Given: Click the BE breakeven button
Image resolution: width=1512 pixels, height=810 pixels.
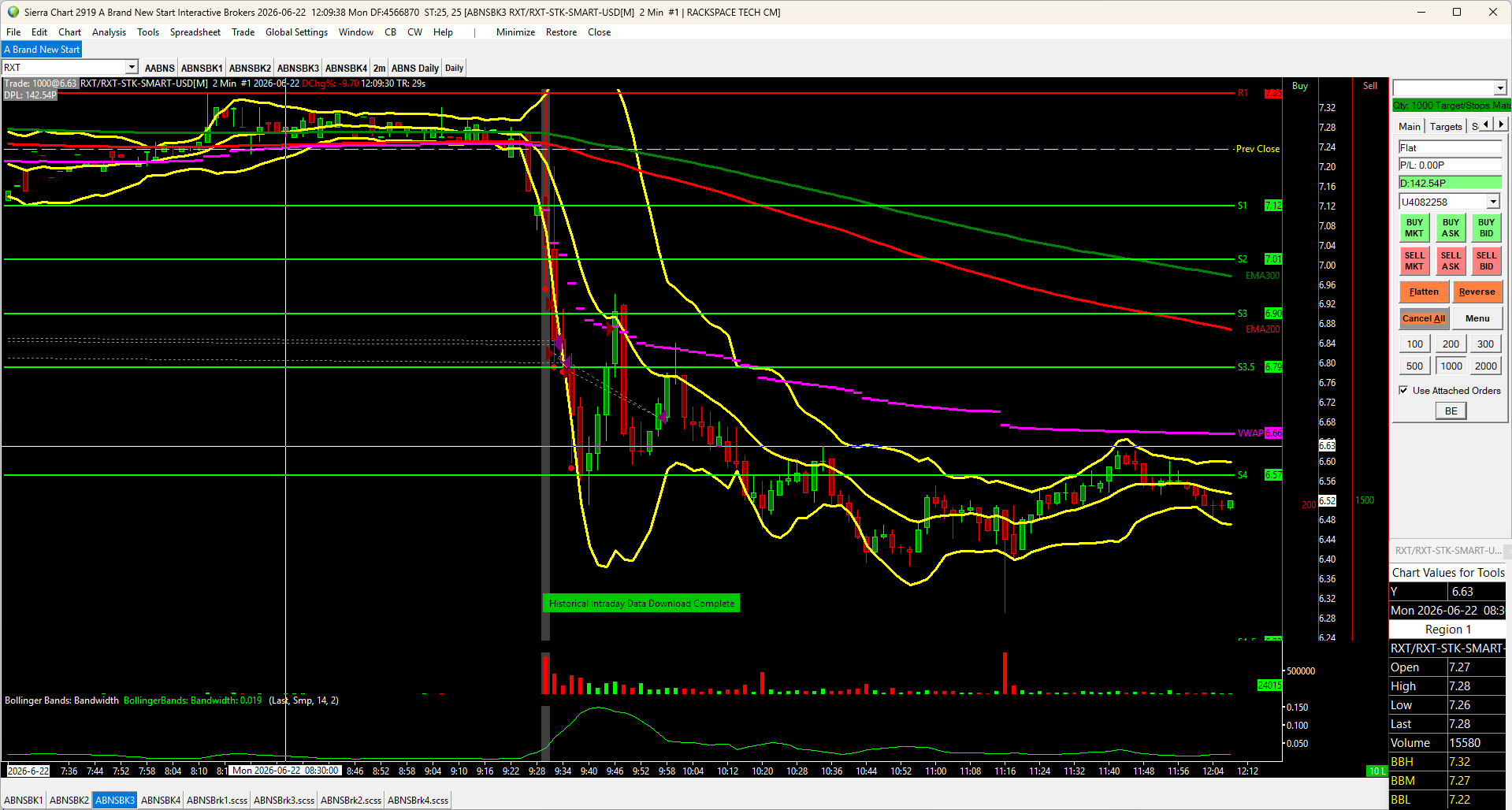Looking at the screenshot, I should point(1451,411).
